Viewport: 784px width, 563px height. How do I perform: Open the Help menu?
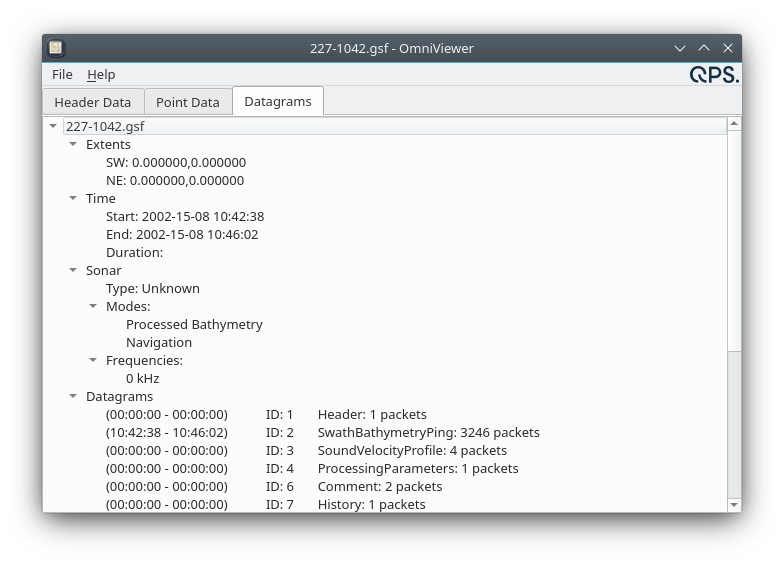pos(101,75)
